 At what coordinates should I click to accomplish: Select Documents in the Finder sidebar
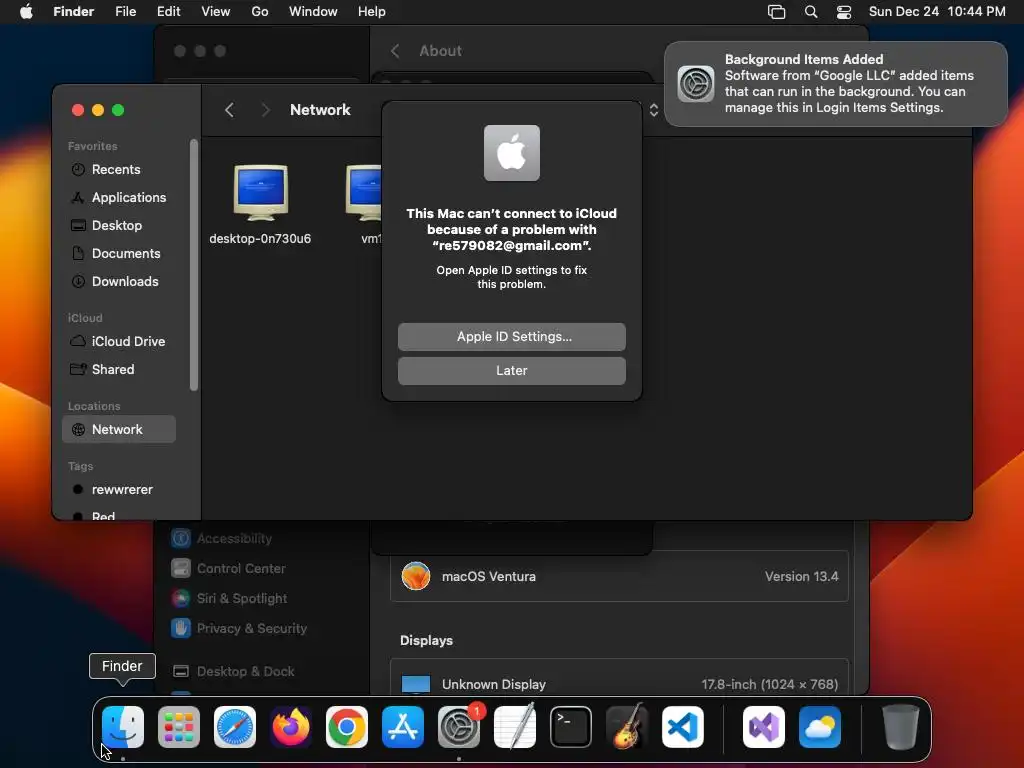(119, 254)
